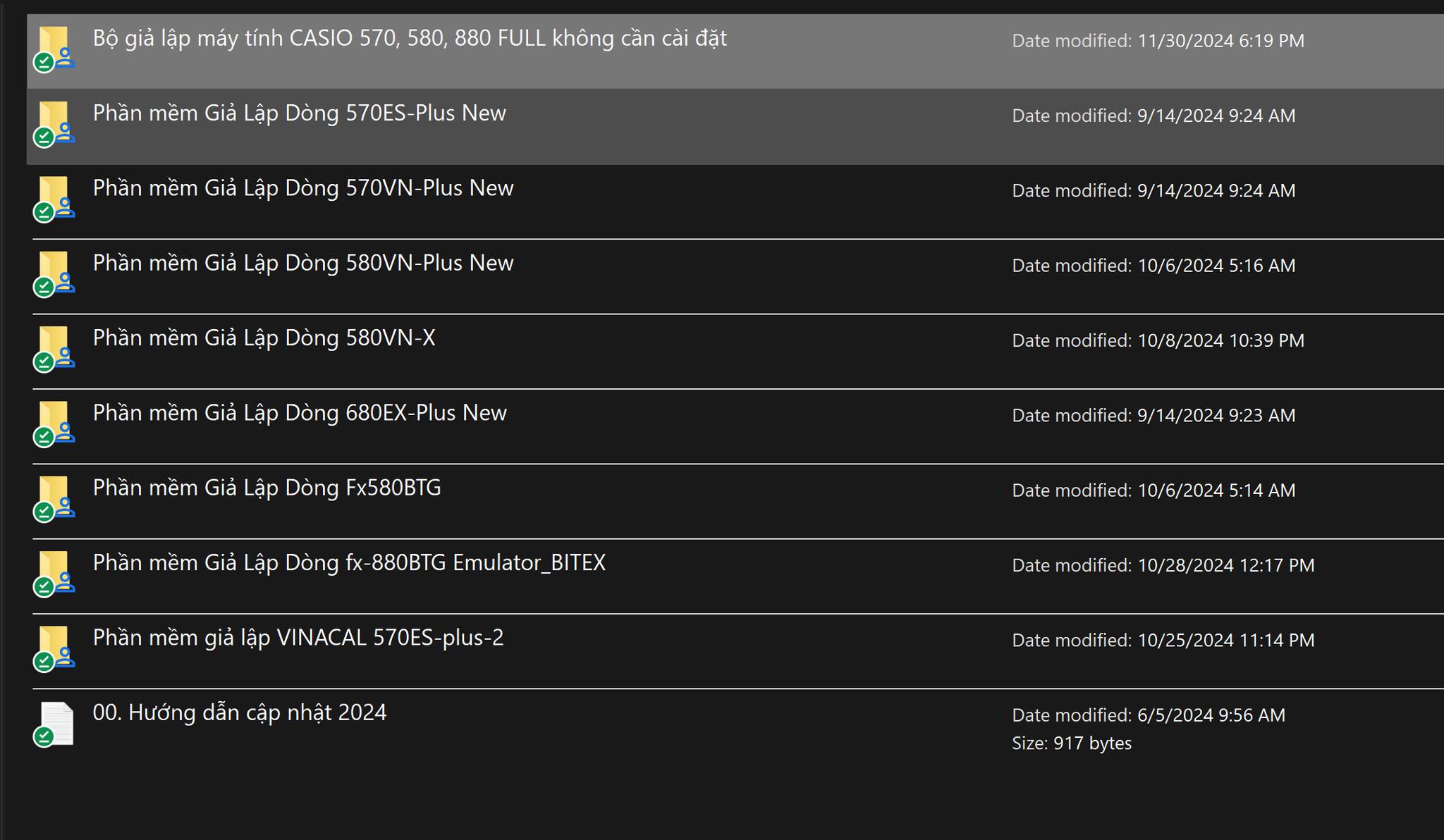Click the document icon of Hướng dẫn cập nhật 2024
1444x840 pixels.
pyautogui.click(x=56, y=723)
